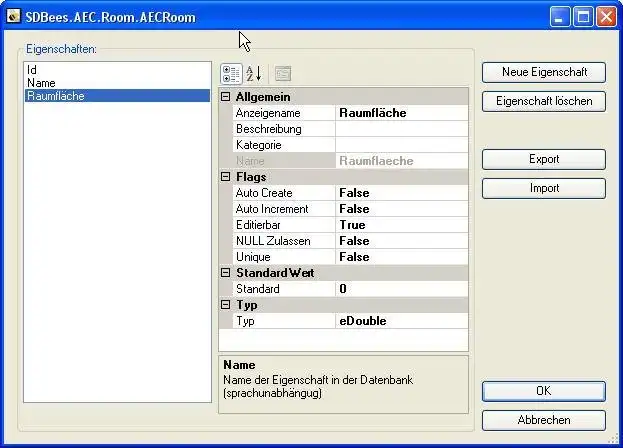Select the Standard property label
Screen dimensions: 623x448
pyautogui.click(x=284, y=289)
